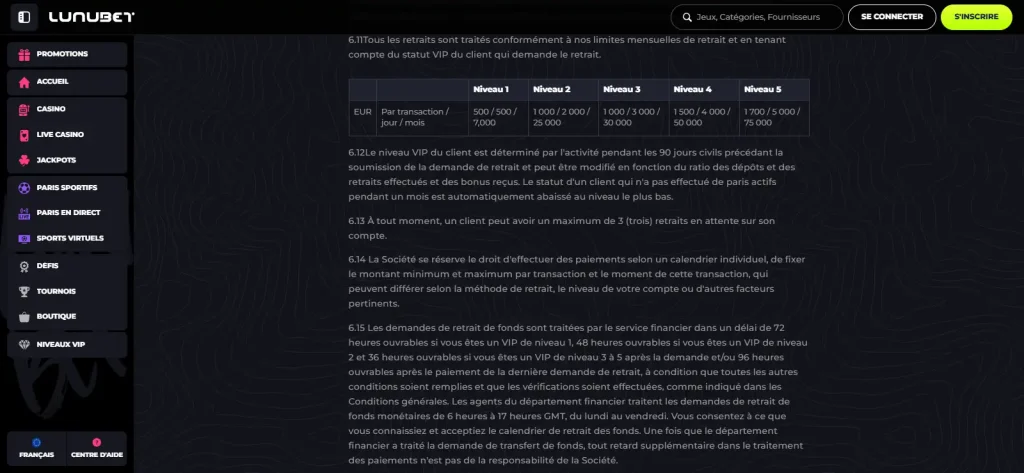Click the Accueil house icon
1024x473 pixels.
[x=24, y=82]
